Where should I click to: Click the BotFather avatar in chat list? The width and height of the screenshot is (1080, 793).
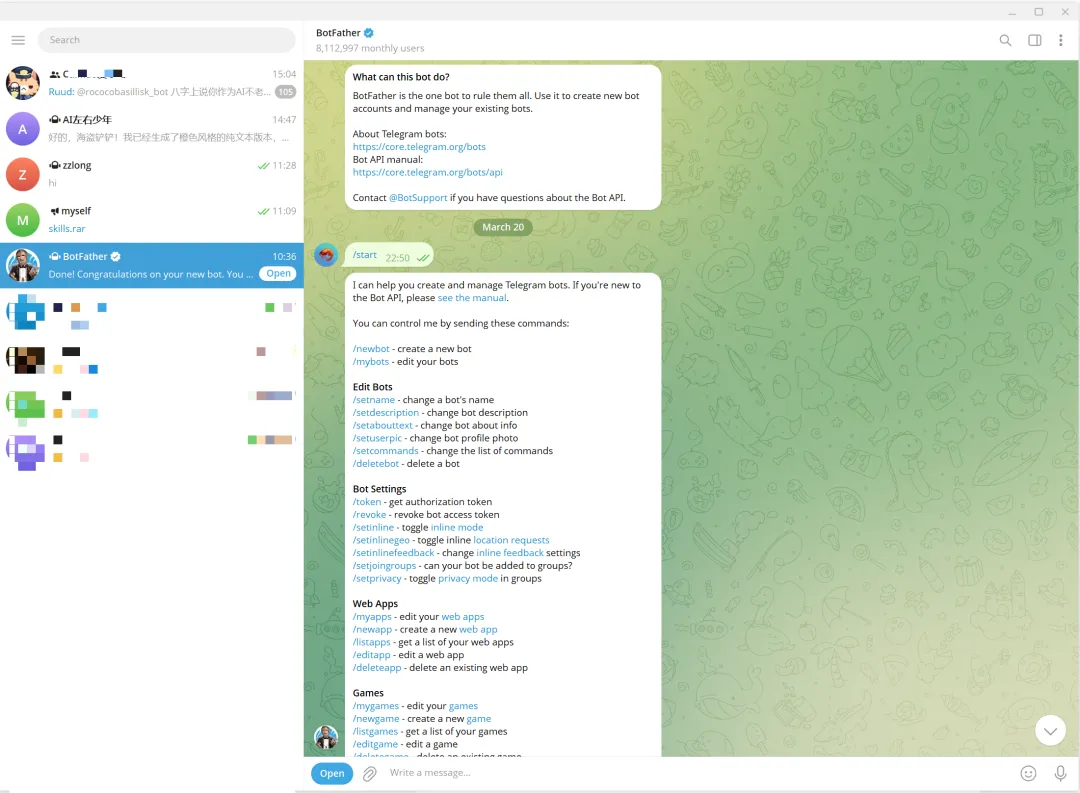coord(23,265)
